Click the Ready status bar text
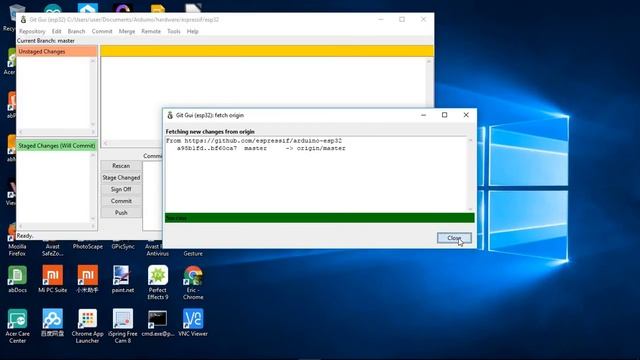This screenshot has height=360, width=640. (25, 236)
